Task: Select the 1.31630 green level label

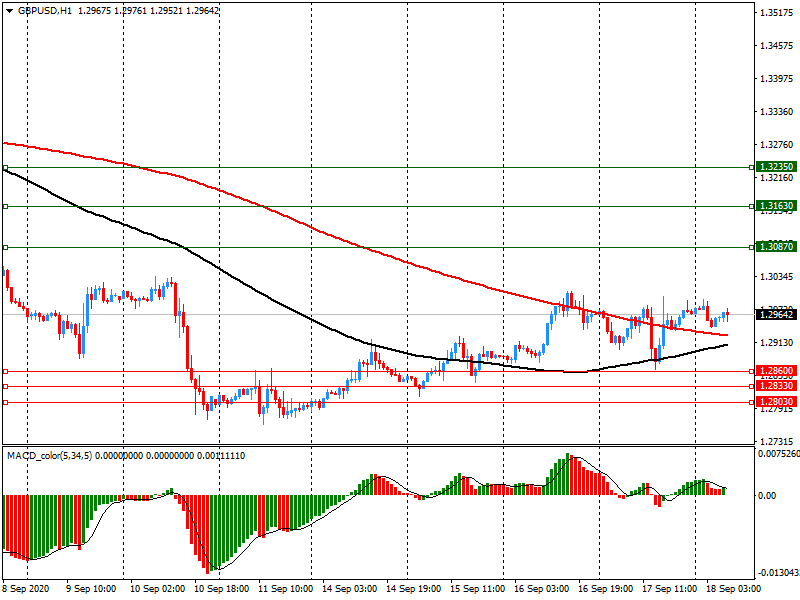Action: 777,206
